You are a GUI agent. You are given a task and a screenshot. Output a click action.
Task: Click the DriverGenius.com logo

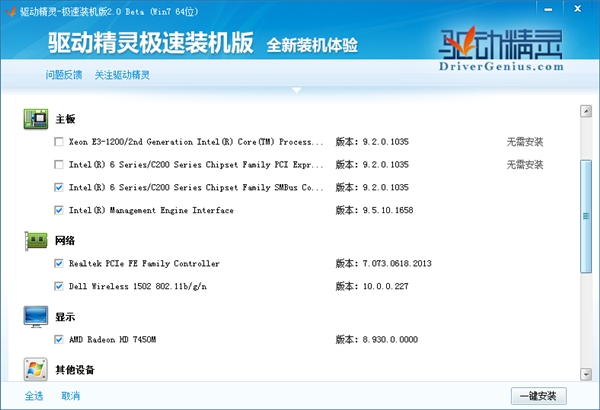(x=501, y=49)
